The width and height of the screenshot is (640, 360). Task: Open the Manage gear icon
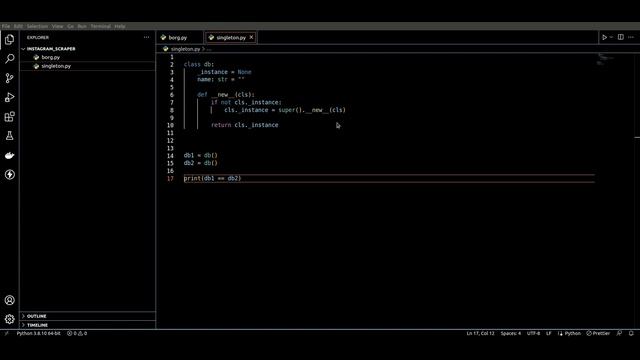9,319
